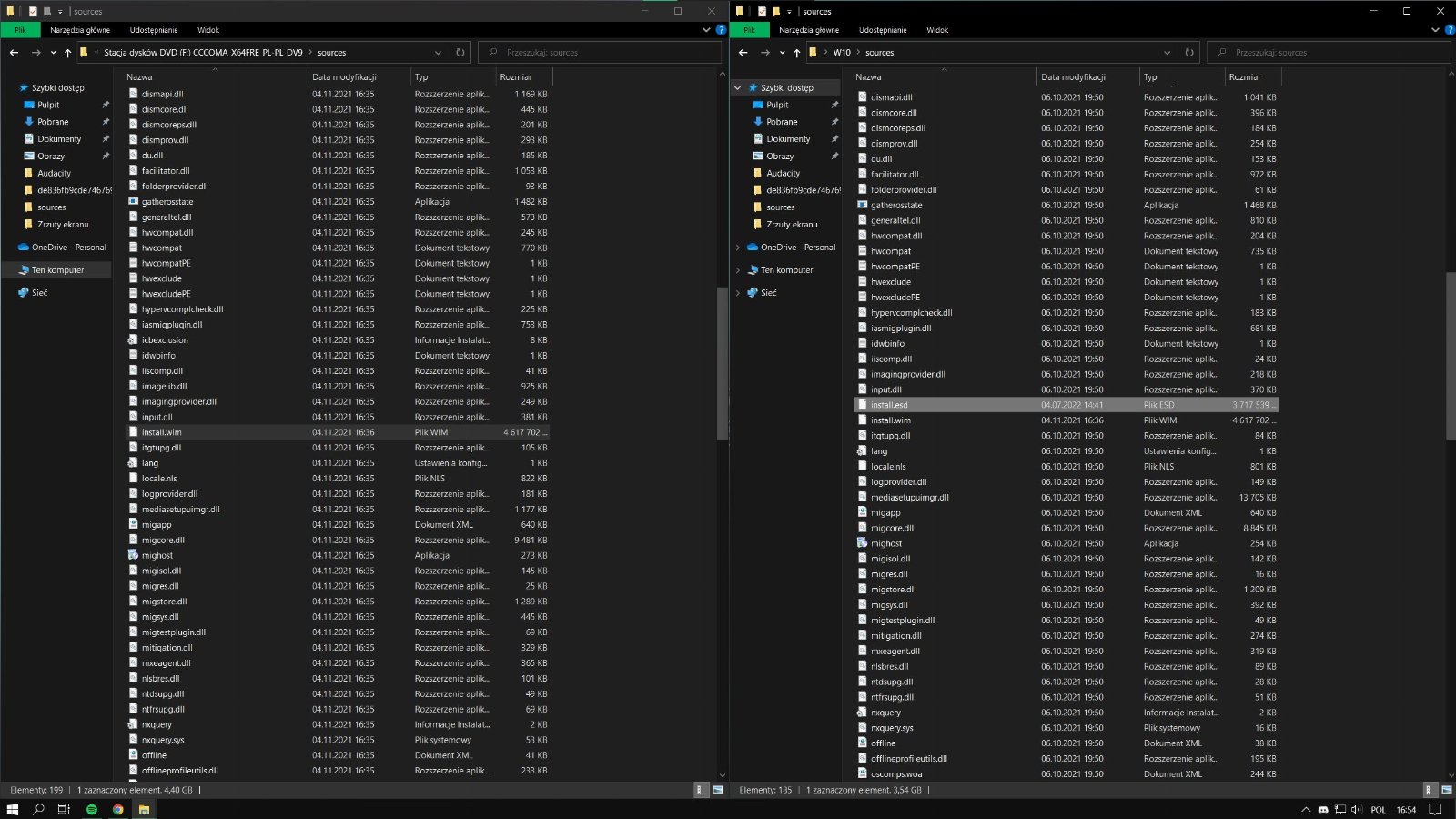Open Google Chrome from the taskbar
This screenshot has width=1456, height=819.
117,809
